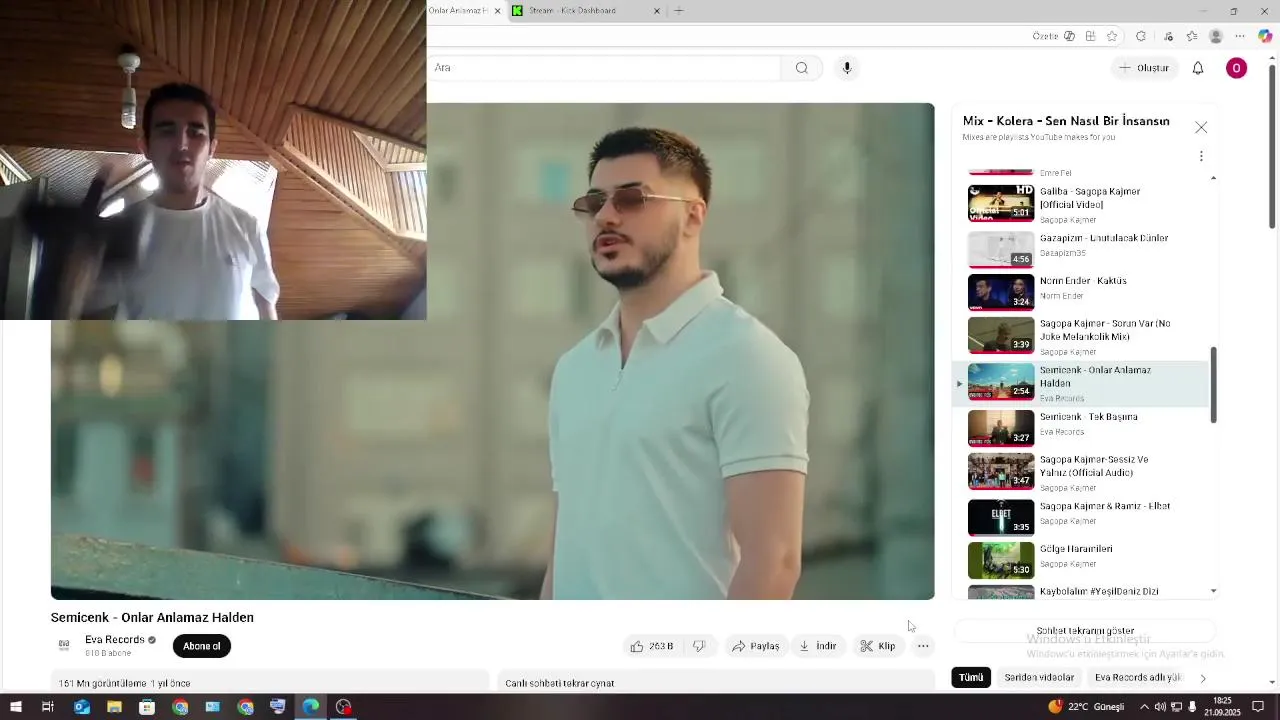Launch Outlook from taskbar
Image resolution: width=1280 pixels, height=720 pixels.
coord(81,707)
